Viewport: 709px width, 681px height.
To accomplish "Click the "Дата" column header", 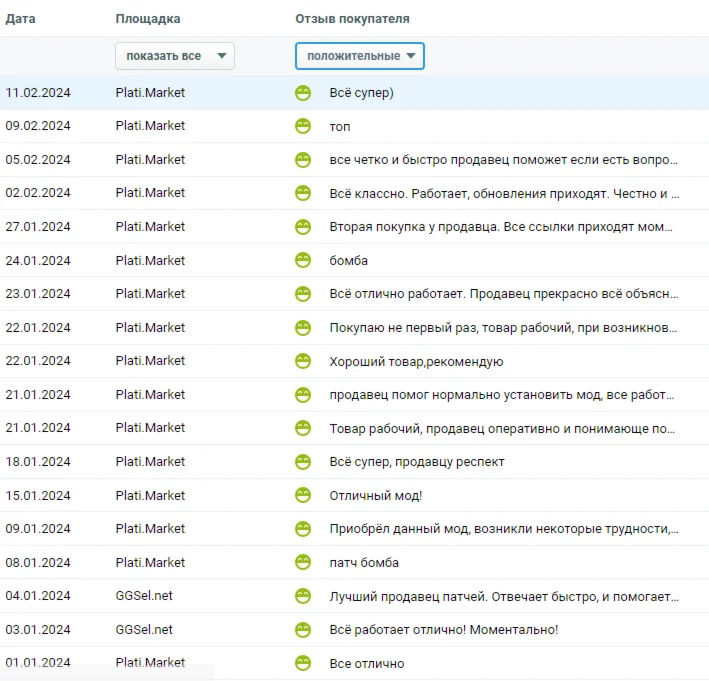I will (21, 19).
